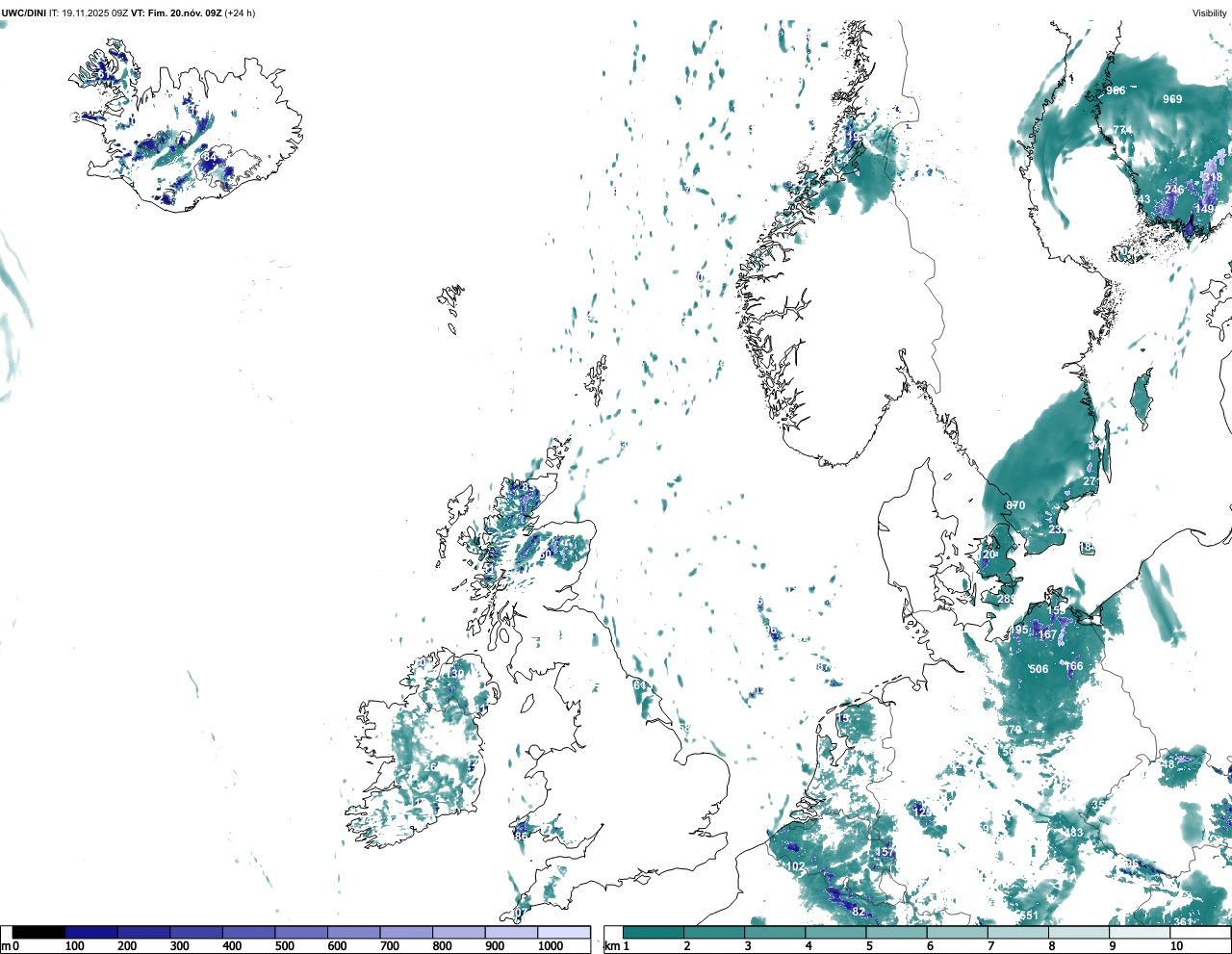Click the '506' value over northern Germany
The width and height of the screenshot is (1232, 954).
tap(1039, 669)
